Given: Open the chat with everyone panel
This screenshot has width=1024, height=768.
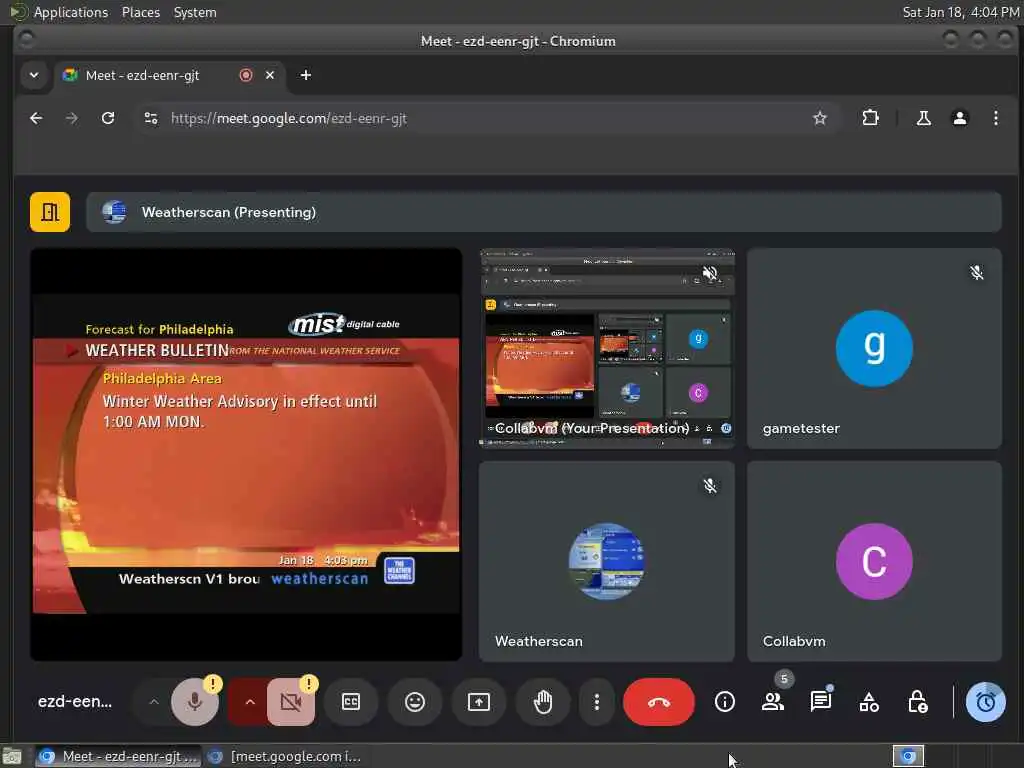Looking at the screenshot, I should point(820,702).
